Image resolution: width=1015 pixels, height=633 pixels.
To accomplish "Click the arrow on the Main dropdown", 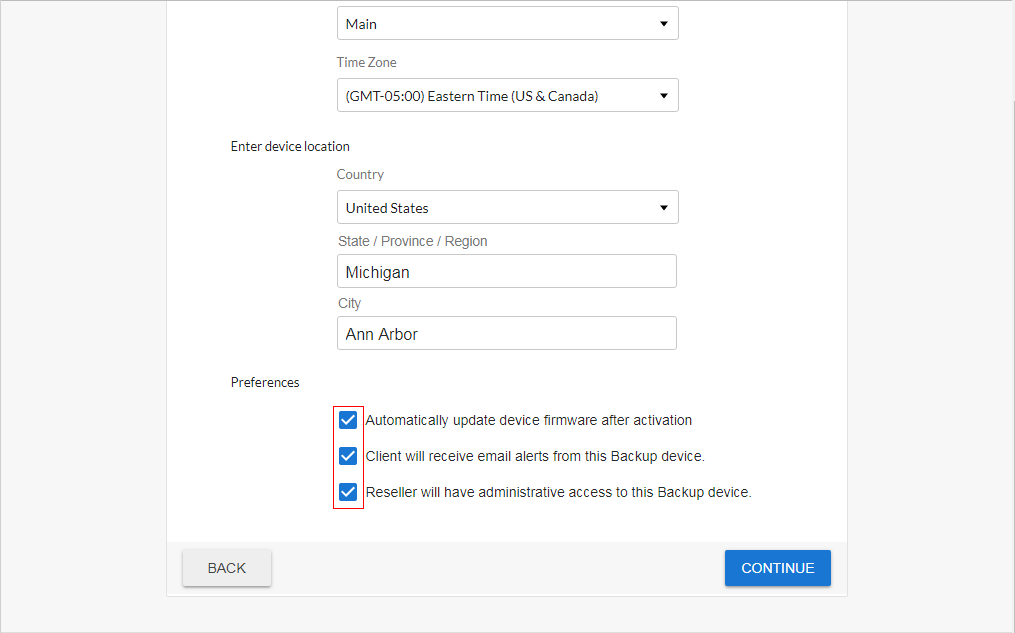I will (x=664, y=24).
